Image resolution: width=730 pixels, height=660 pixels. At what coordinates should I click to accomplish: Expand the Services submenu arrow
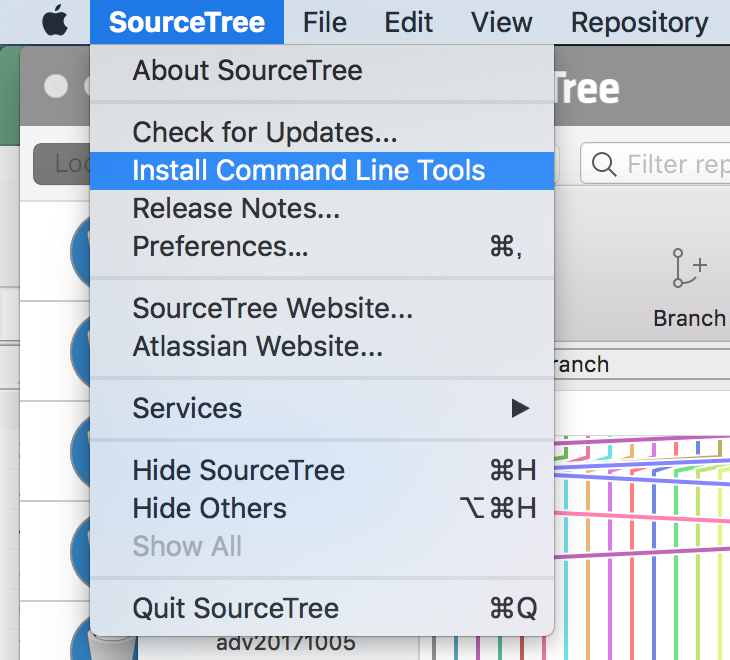pyautogui.click(x=519, y=408)
